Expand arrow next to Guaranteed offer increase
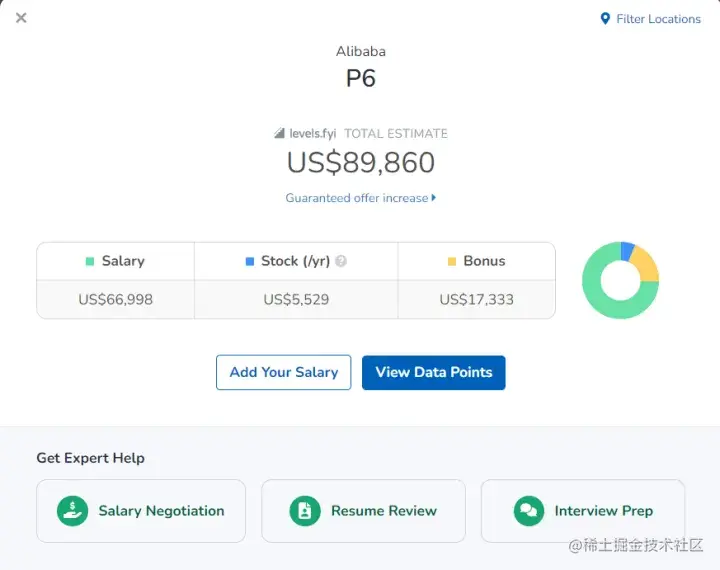This screenshot has width=720, height=570. (x=433, y=198)
